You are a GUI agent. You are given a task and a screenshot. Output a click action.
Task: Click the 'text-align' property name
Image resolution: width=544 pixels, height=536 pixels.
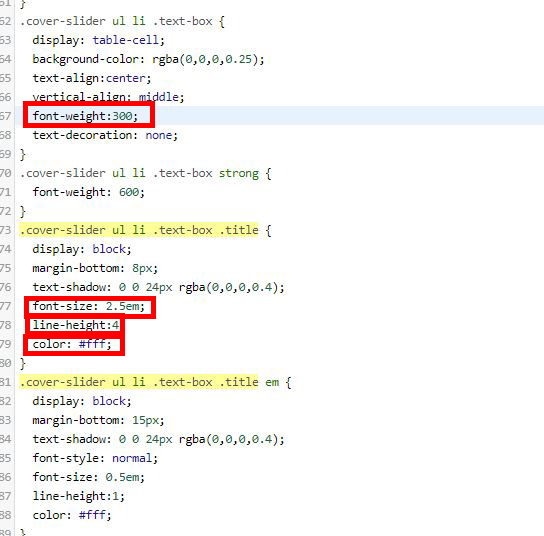pyautogui.click(x=66, y=78)
